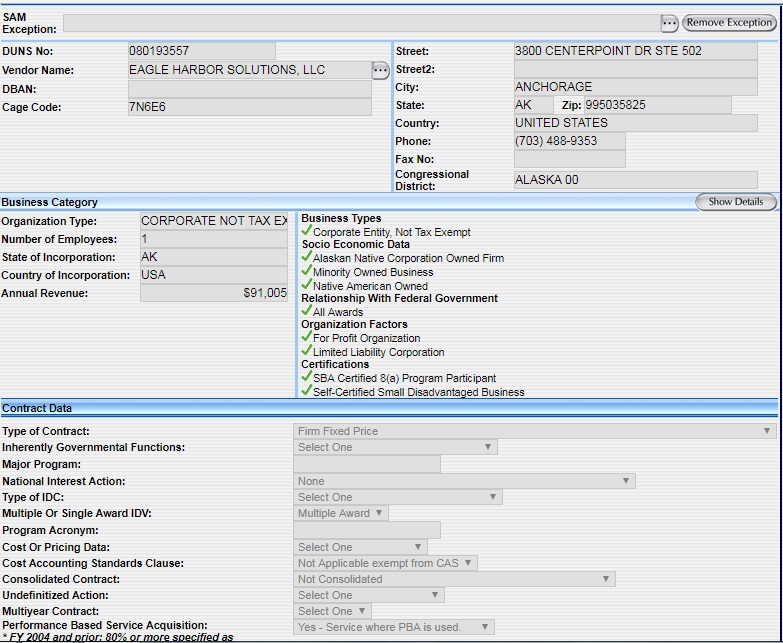This screenshot has width=783, height=643.
Task: Select the Contract Data section header
Action: pos(37,408)
